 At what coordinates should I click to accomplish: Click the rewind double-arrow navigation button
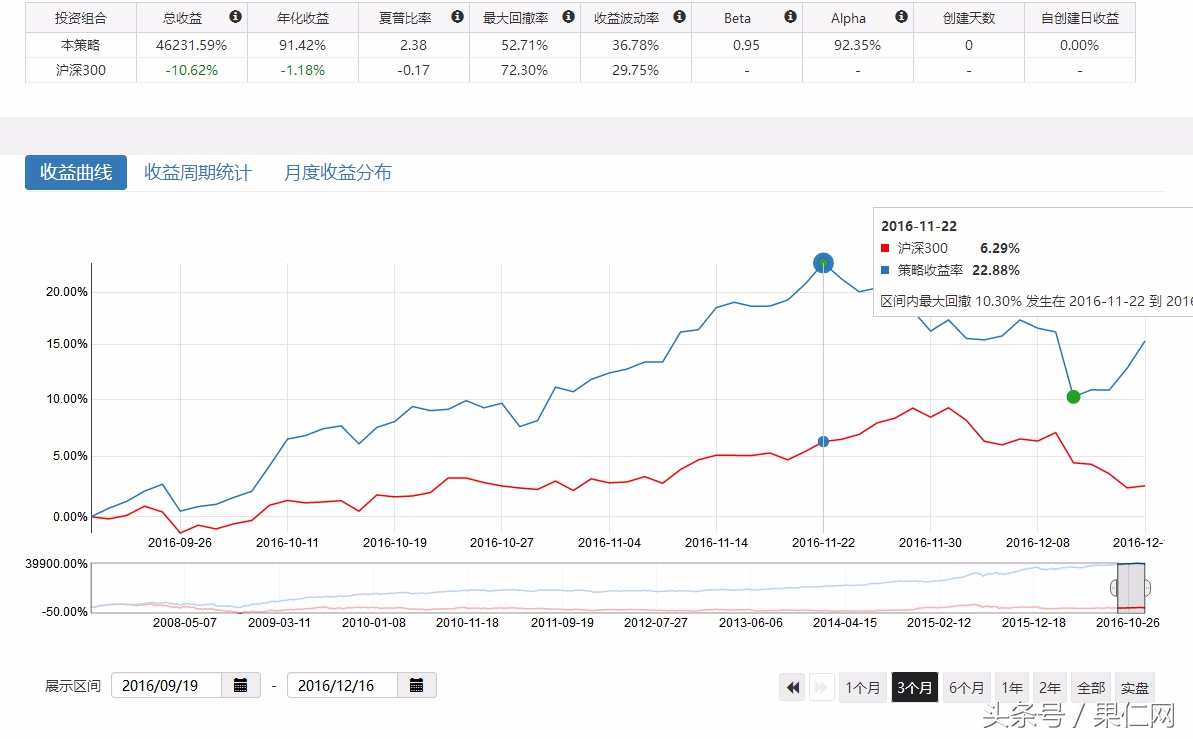(x=792, y=687)
